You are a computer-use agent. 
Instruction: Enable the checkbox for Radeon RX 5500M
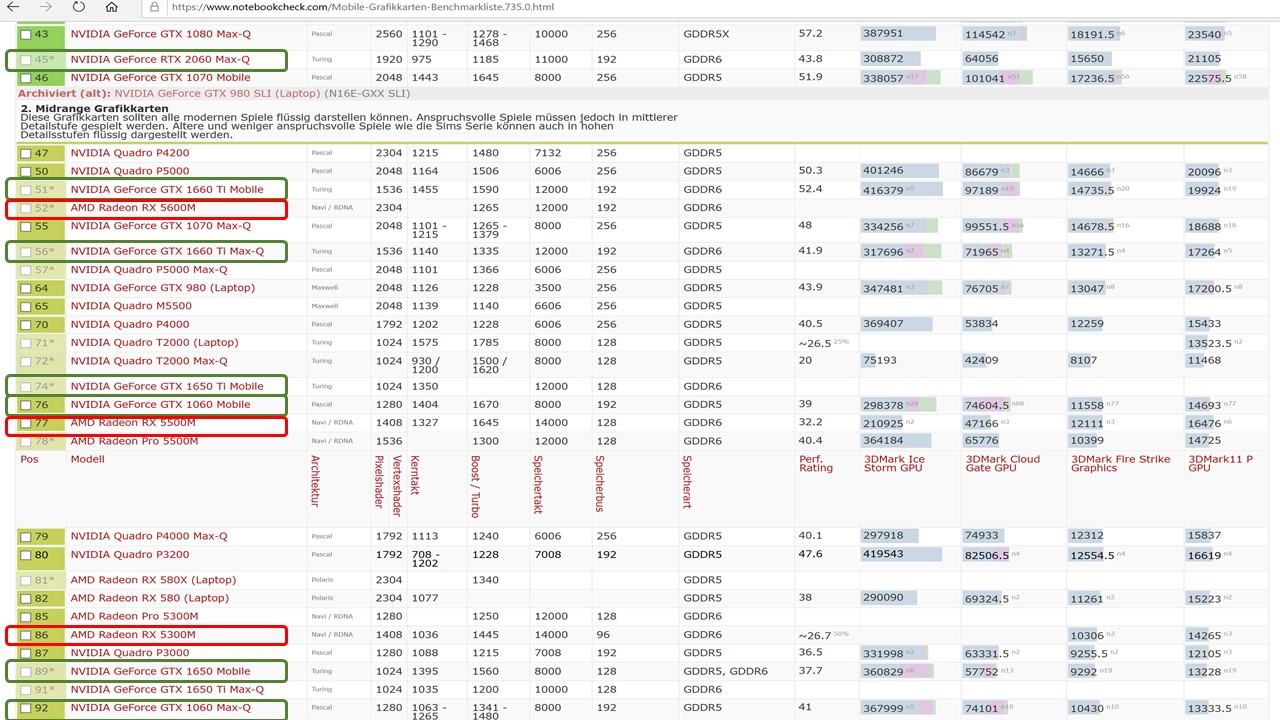coord(26,424)
